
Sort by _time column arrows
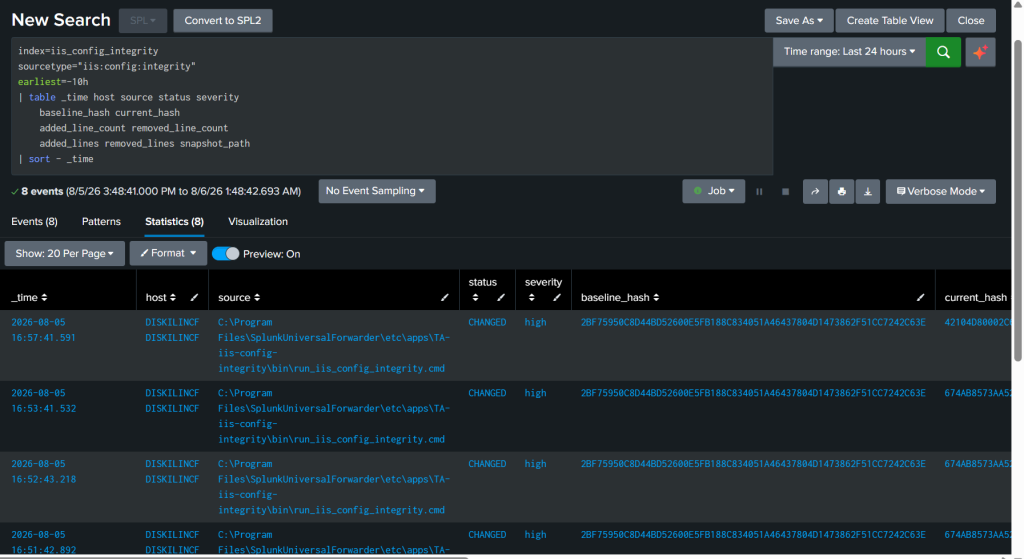pos(44,297)
